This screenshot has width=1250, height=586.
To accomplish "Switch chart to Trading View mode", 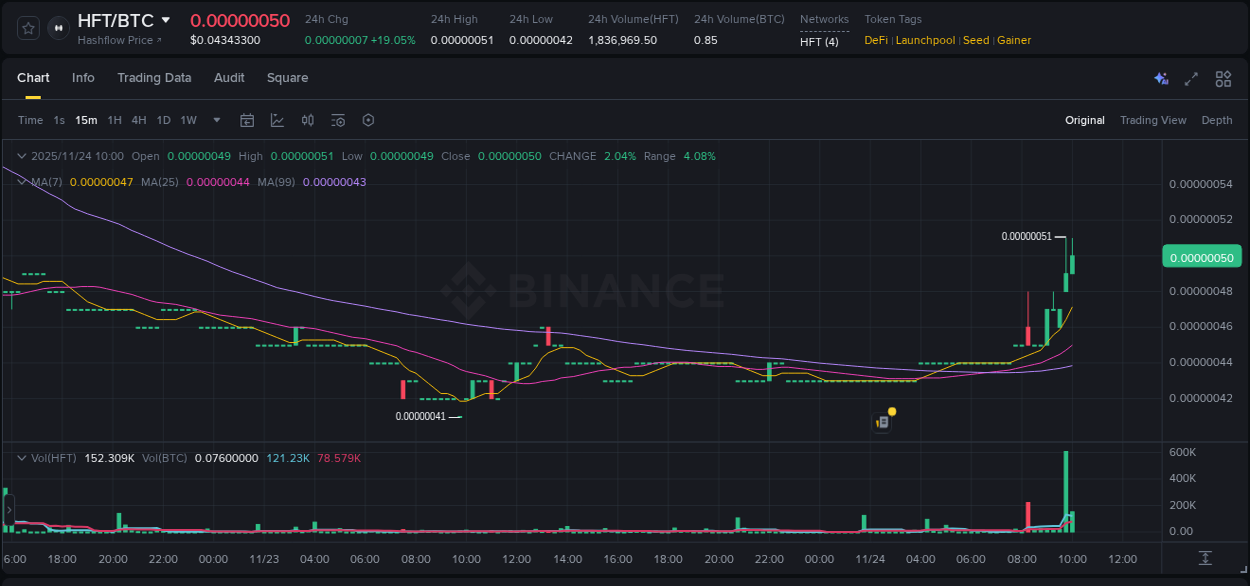I will [x=1153, y=120].
